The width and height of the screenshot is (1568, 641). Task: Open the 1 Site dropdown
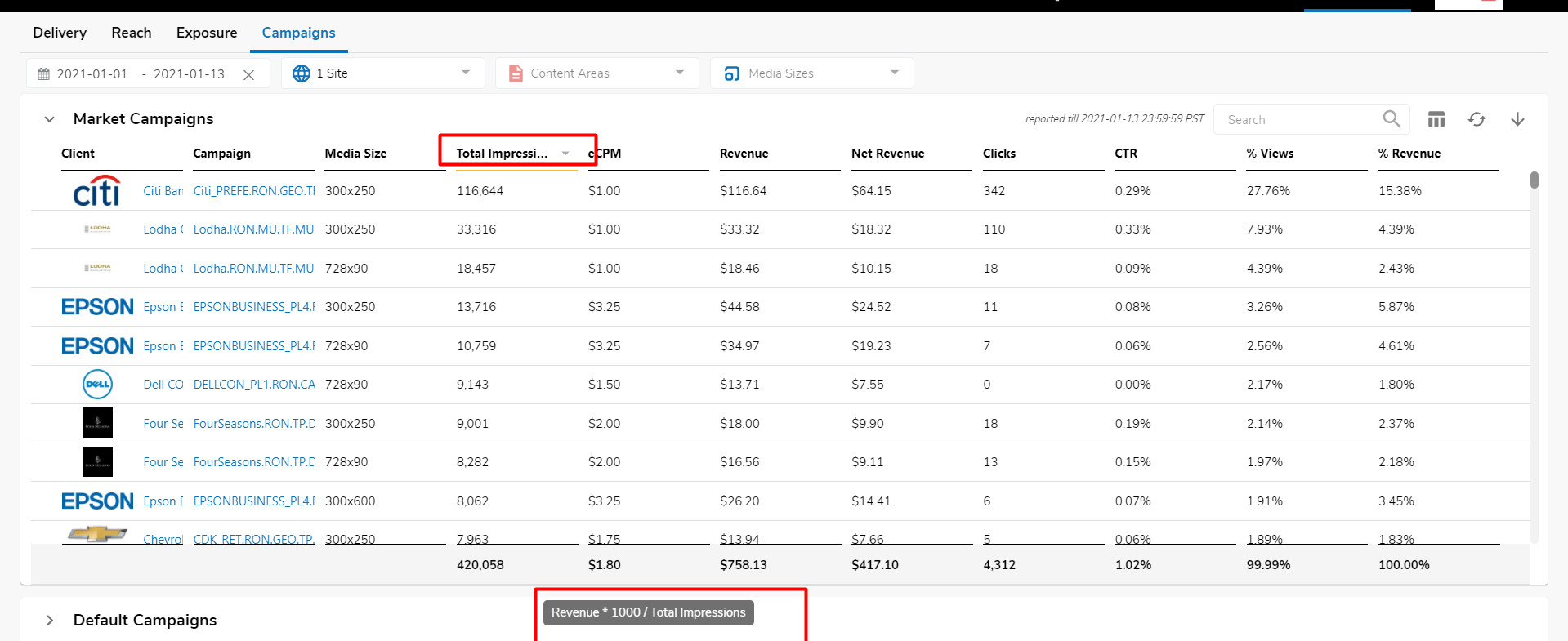[382, 73]
